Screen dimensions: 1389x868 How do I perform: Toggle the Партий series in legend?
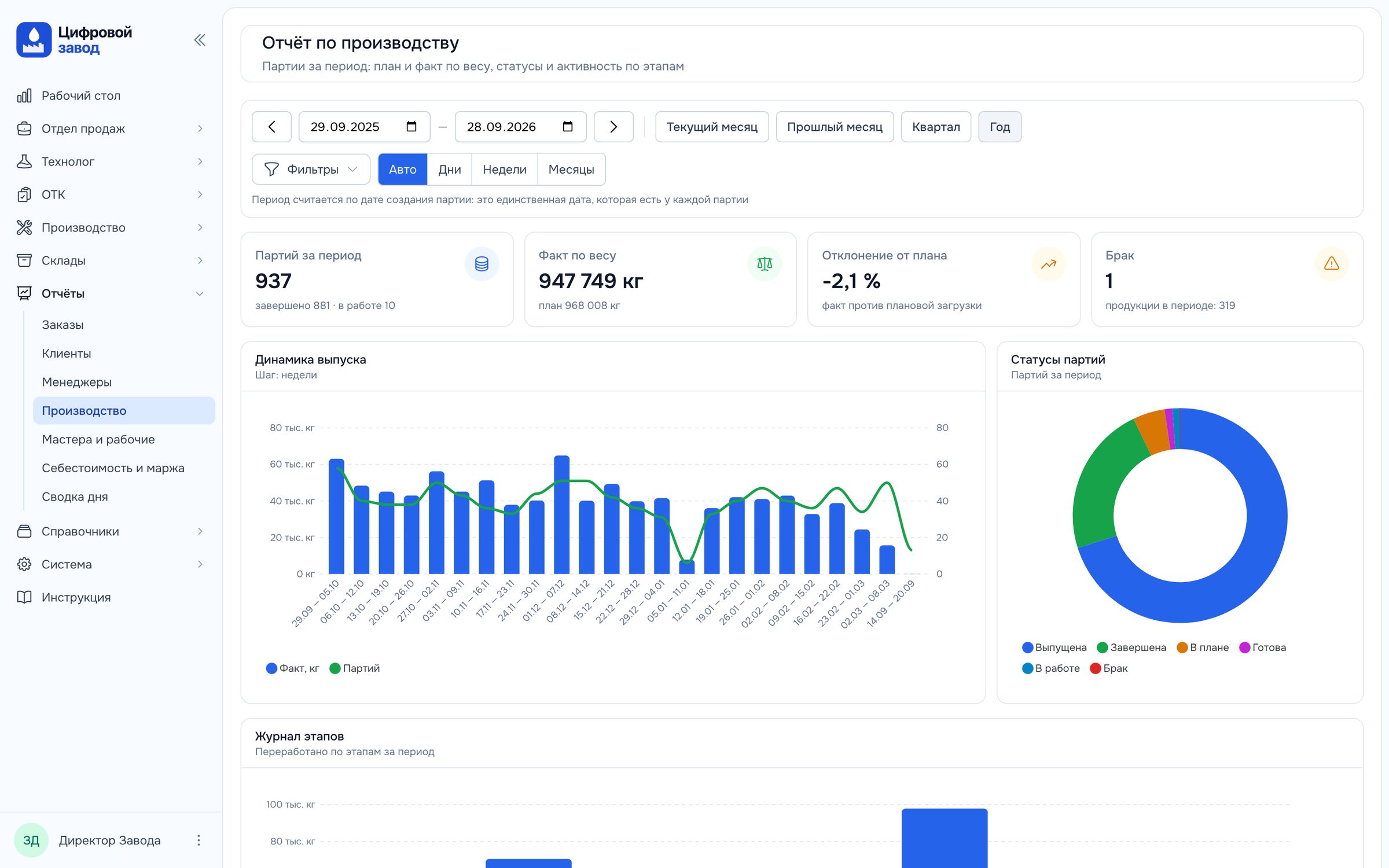point(355,668)
